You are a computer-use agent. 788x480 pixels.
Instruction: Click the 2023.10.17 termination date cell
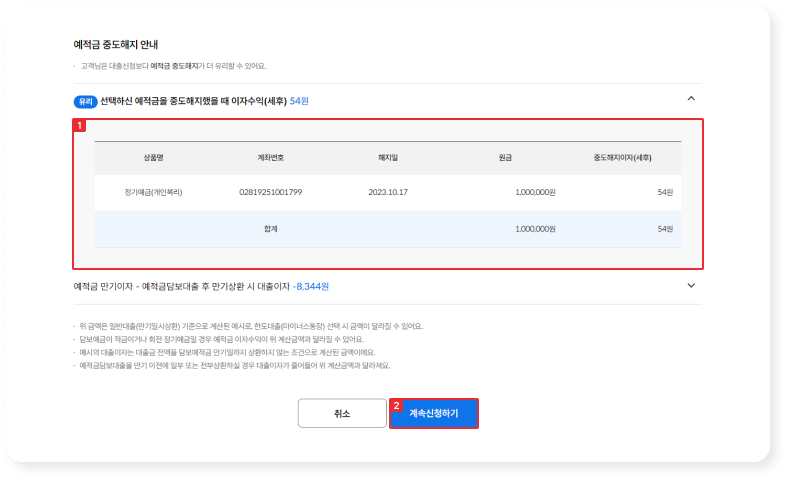coord(388,192)
